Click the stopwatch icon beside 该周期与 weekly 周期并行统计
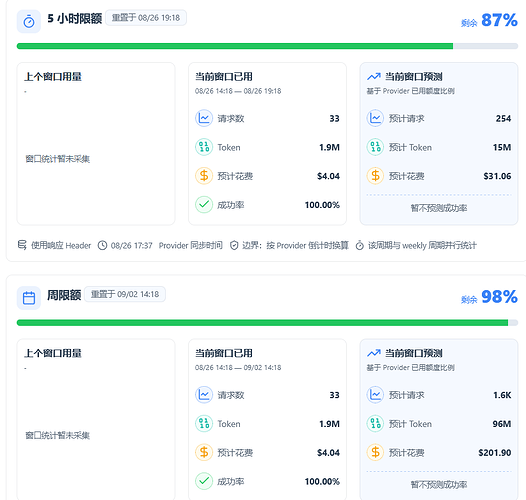 (x=360, y=245)
